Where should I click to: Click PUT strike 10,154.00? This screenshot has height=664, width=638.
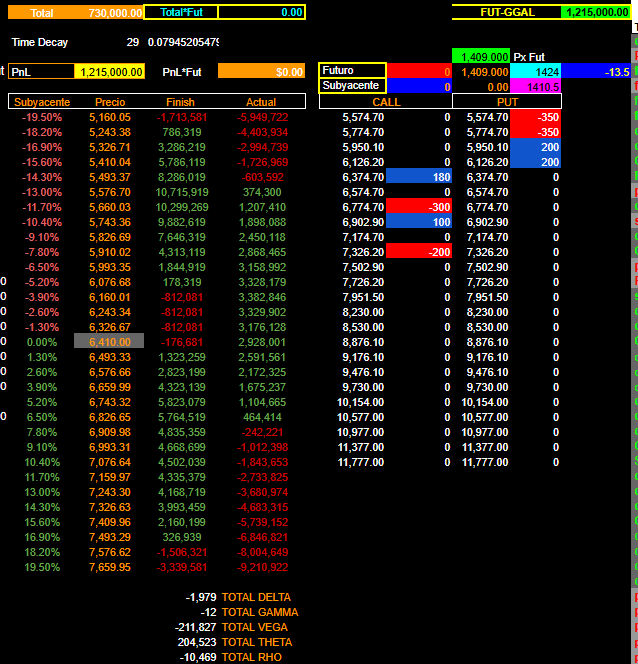485,402
